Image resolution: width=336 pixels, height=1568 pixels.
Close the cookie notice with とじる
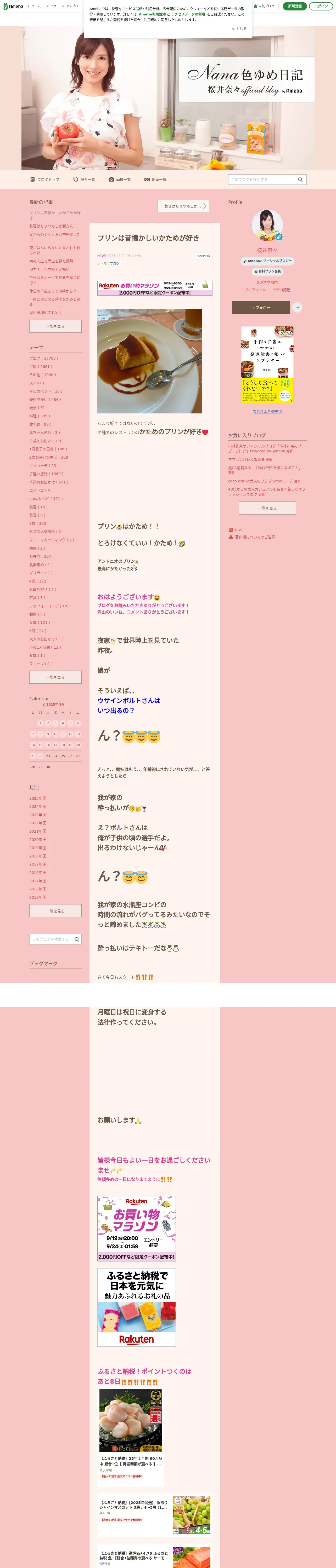(x=239, y=28)
